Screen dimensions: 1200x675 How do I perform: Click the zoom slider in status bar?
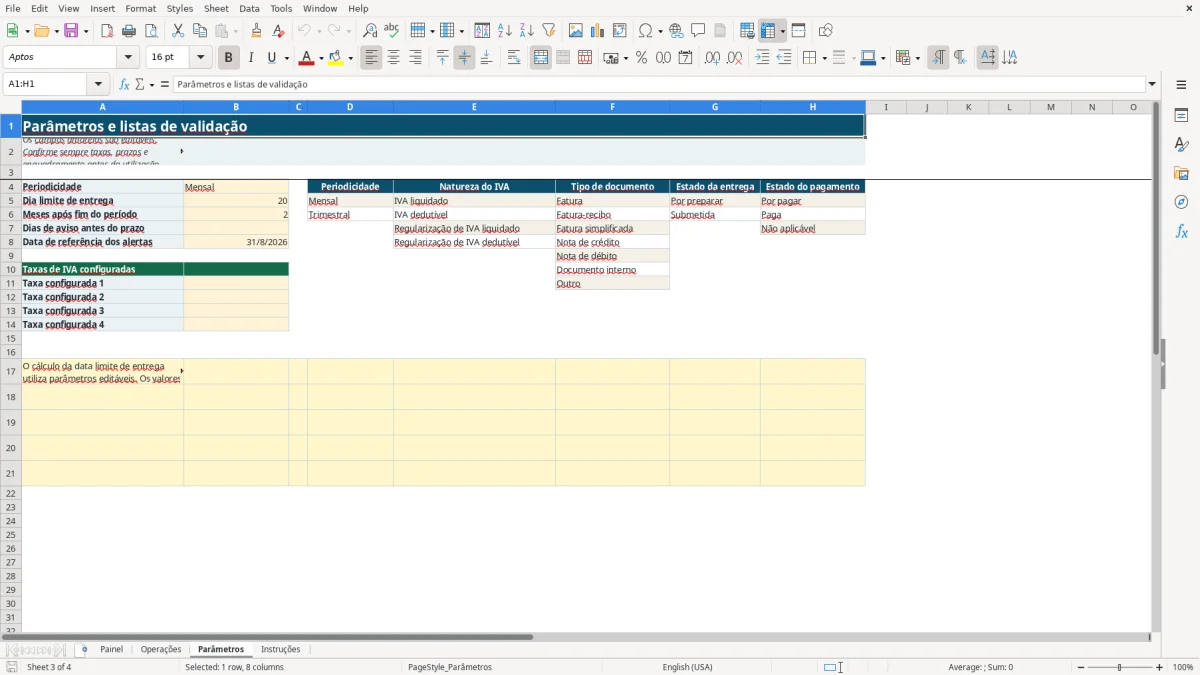coord(1119,667)
